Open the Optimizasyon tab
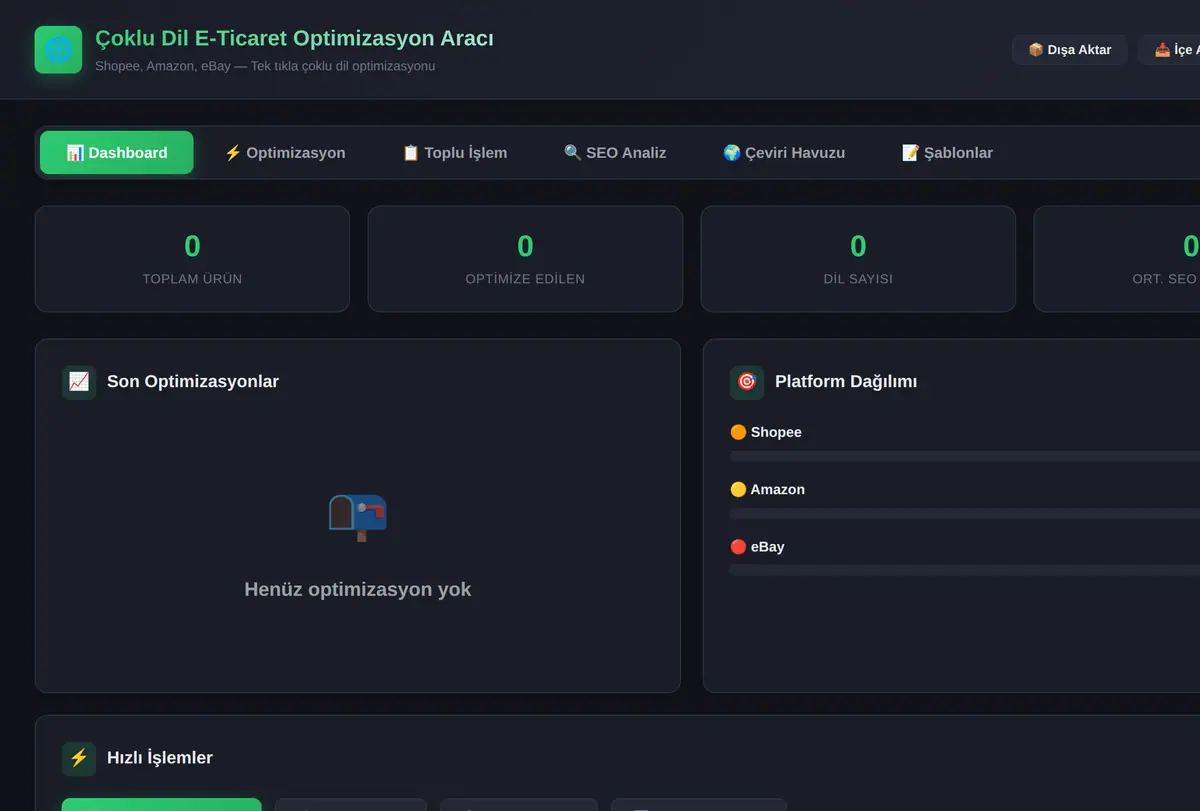This screenshot has height=811, width=1200. pyautogui.click(x=285, y=153)
